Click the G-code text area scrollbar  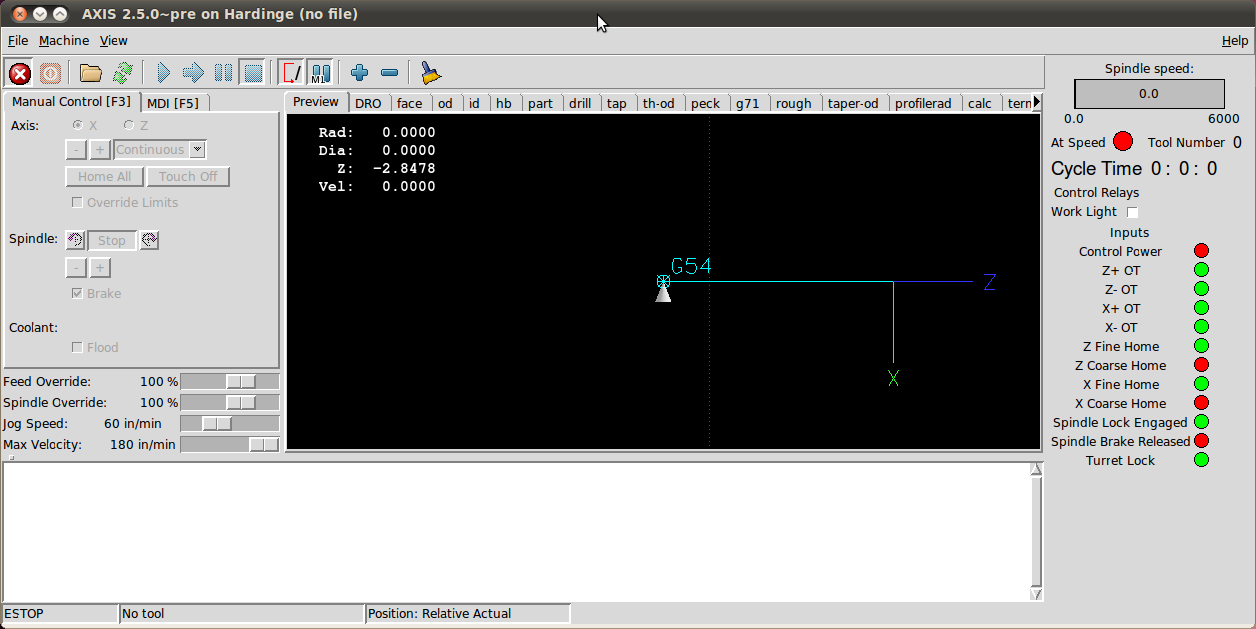pos(1036,531)
